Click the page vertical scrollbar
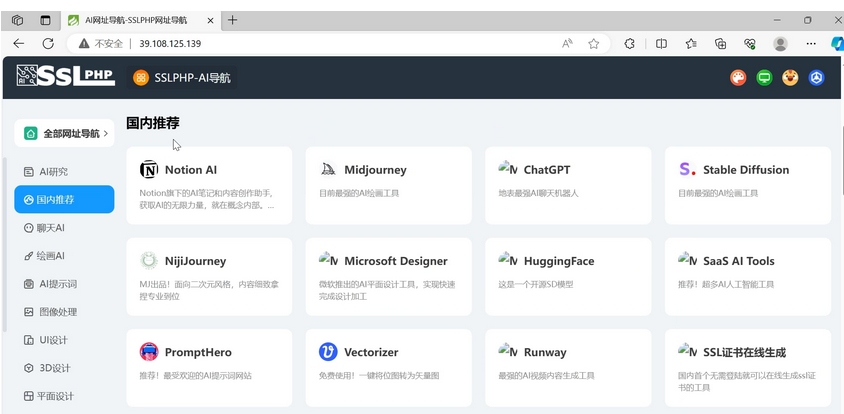Viewport: 844px width, 414px height. pyautogui.click(x=842, y=159)
